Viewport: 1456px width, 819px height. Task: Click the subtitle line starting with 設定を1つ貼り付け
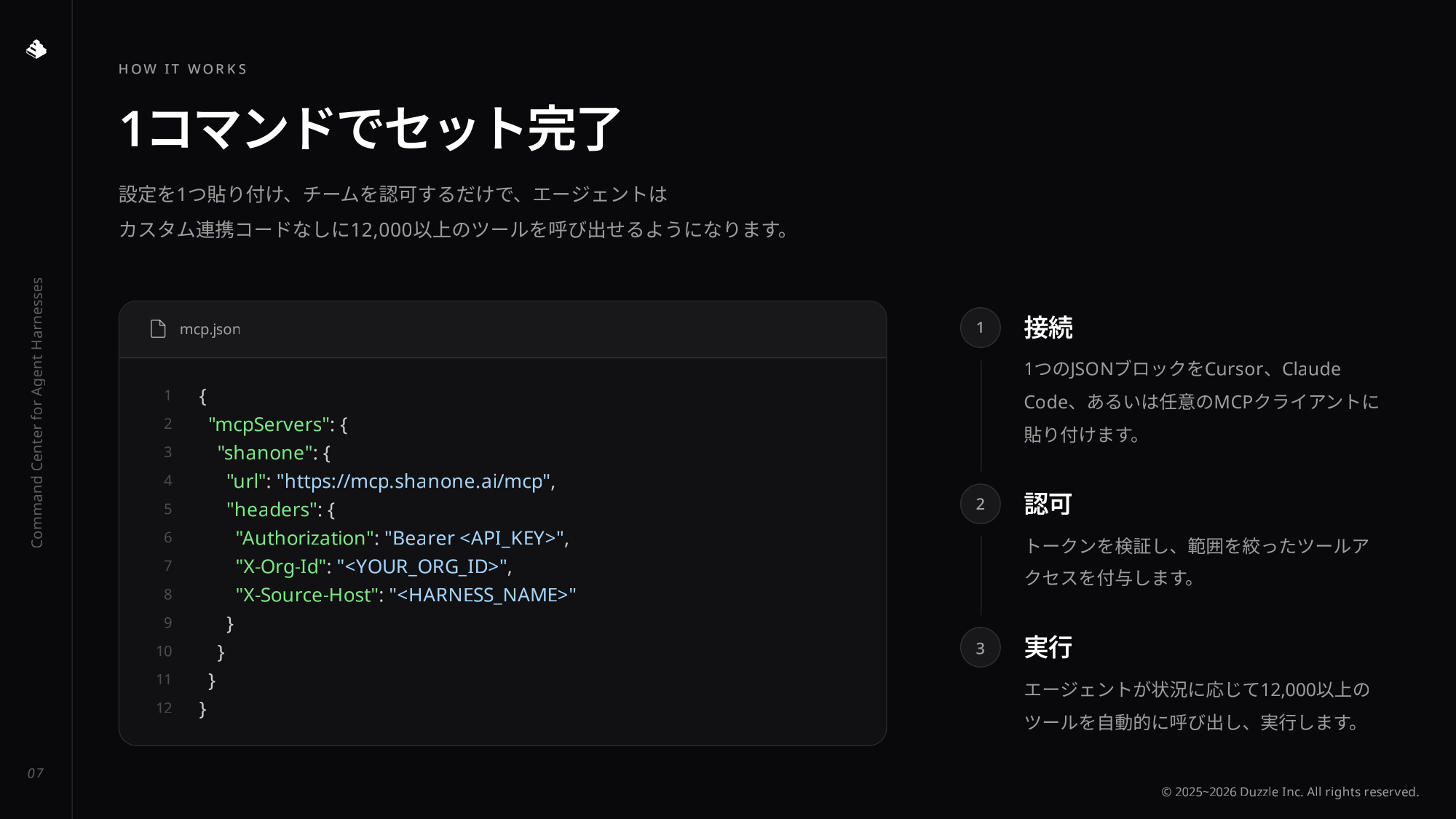pyautogui.click(x=393, y=194)
